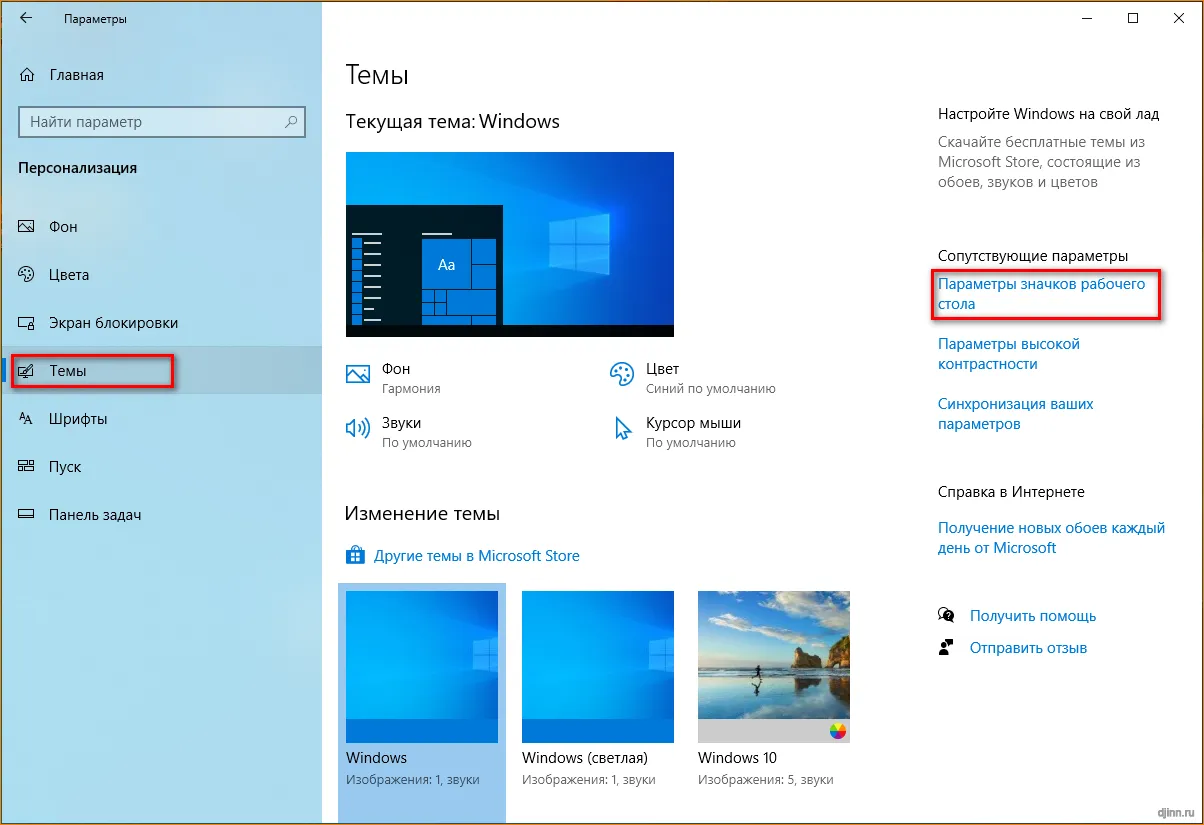The height and width of the screenshot is (825, 1204).
Task: Open Параметры значков рабочего стола link
Action: click(x=1041, y=294)
